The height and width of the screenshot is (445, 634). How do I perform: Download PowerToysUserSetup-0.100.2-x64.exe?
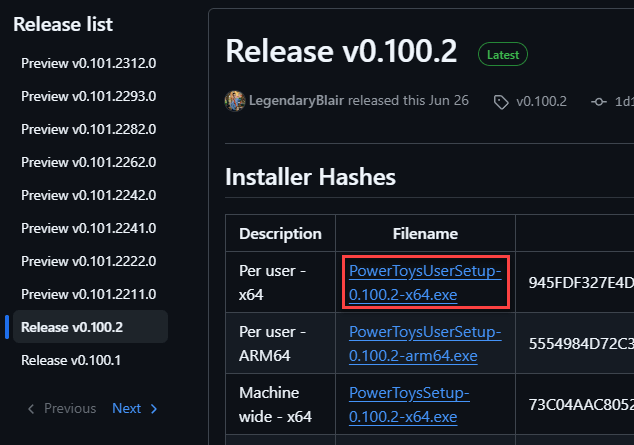tap(425, 283)
